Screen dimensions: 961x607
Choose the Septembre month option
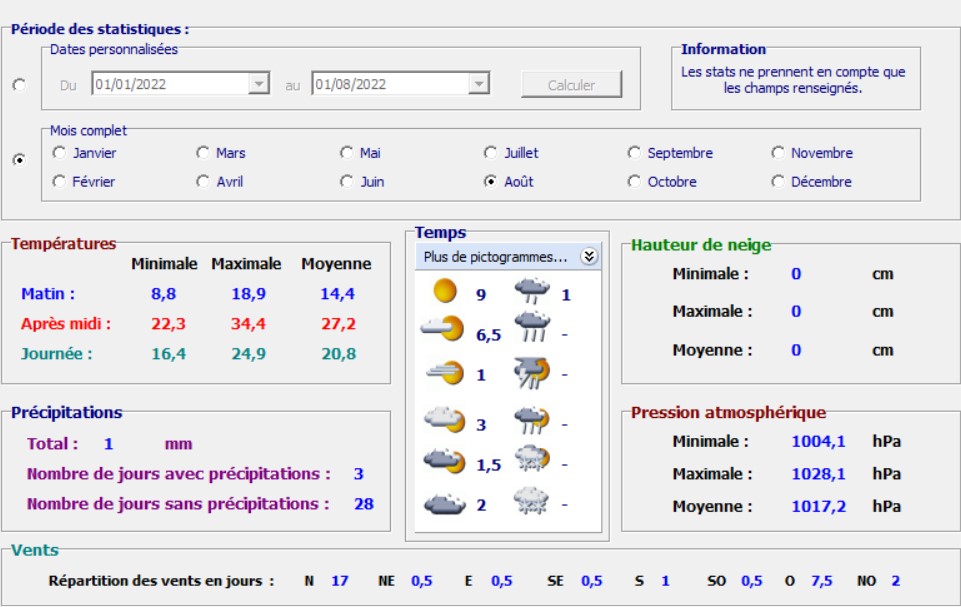point(670,153)
